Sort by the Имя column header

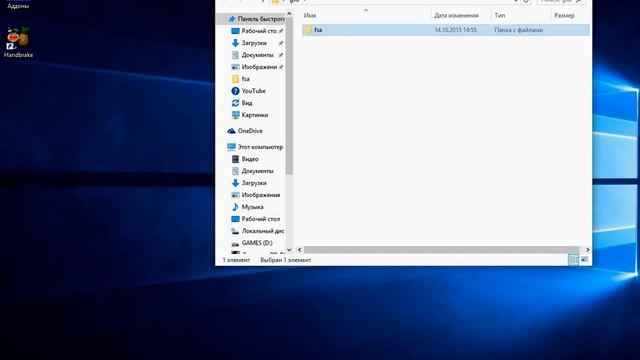click(x=310, y=16)
